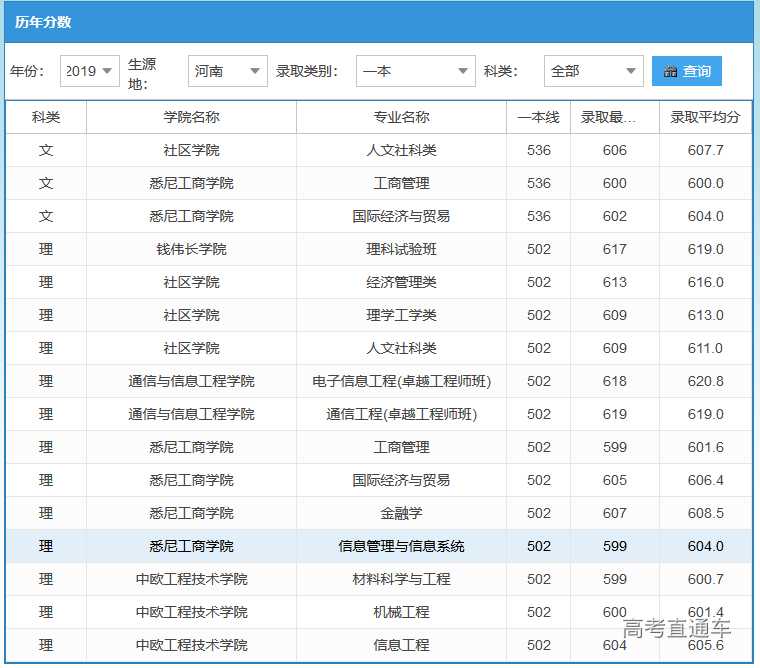
Task: Select the 专业名称 column header
Action: coord(401,117)
